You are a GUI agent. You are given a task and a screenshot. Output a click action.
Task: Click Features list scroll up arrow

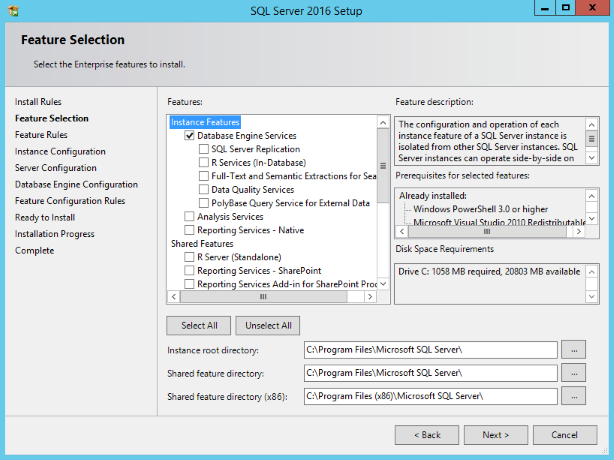383,123
